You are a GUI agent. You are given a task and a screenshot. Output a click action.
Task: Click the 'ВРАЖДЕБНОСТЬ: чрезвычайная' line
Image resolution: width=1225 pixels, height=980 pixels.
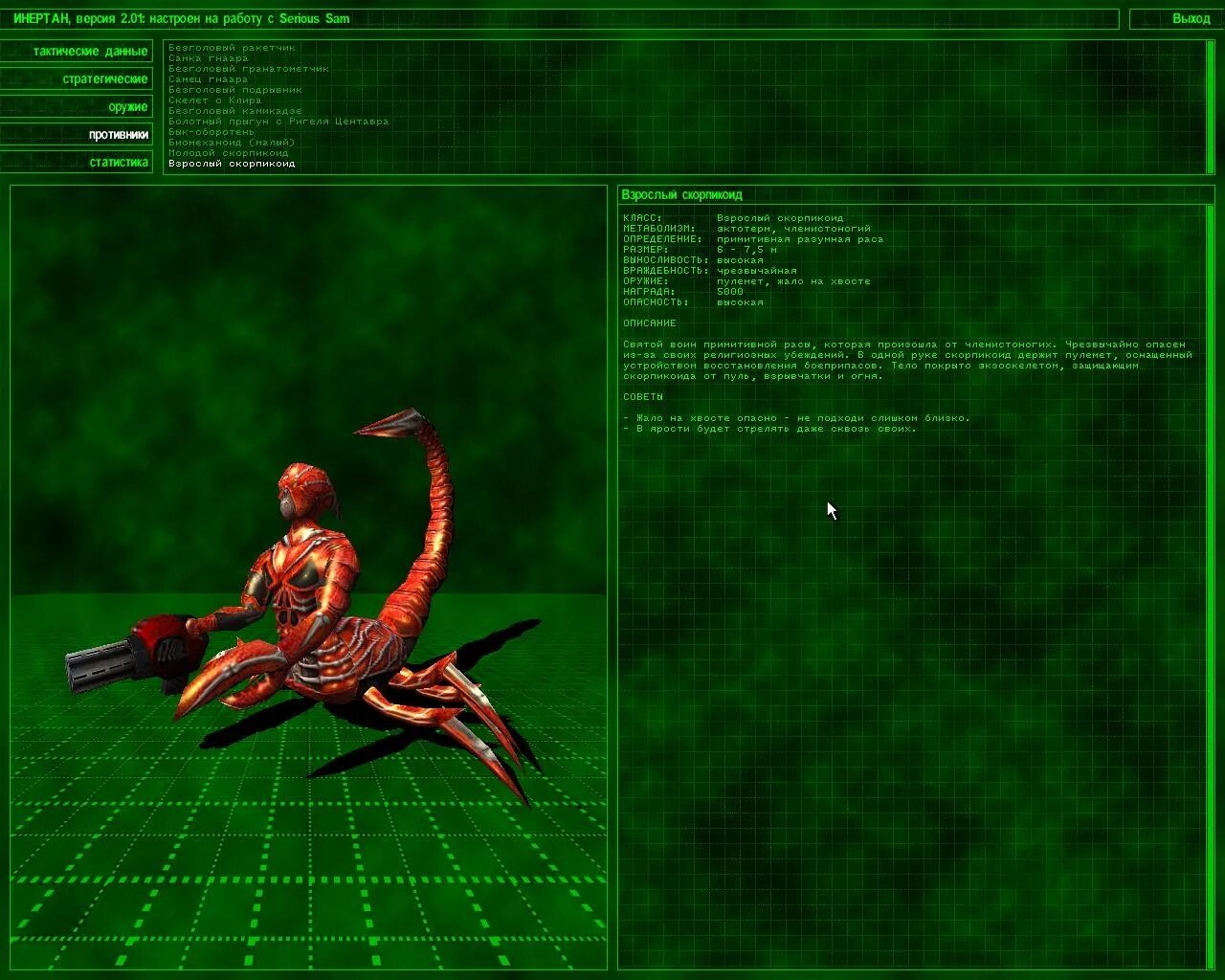(x=710, y=271)
